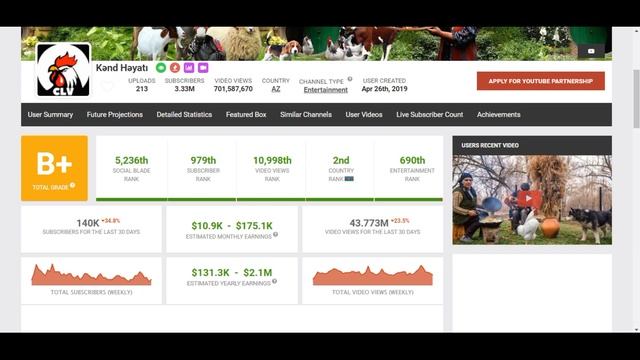Click the favorite heart icon beside avatar
The width and height of the screenshot is (640, 360).
107,86
